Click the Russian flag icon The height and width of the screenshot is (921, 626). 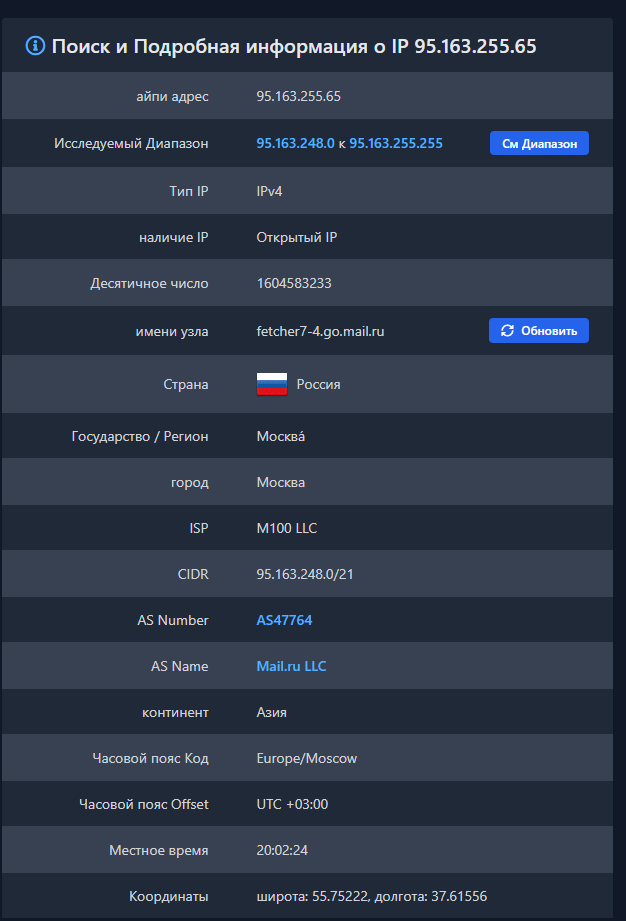click(272, 384)
